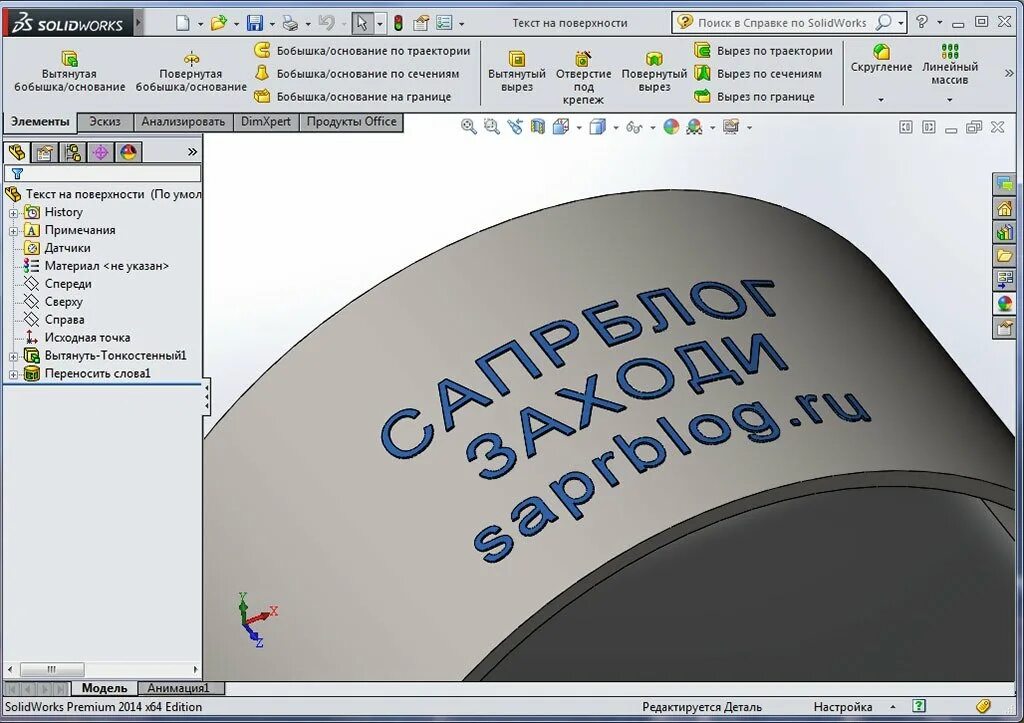Switch to the Элементы tab

pos(40,122)
